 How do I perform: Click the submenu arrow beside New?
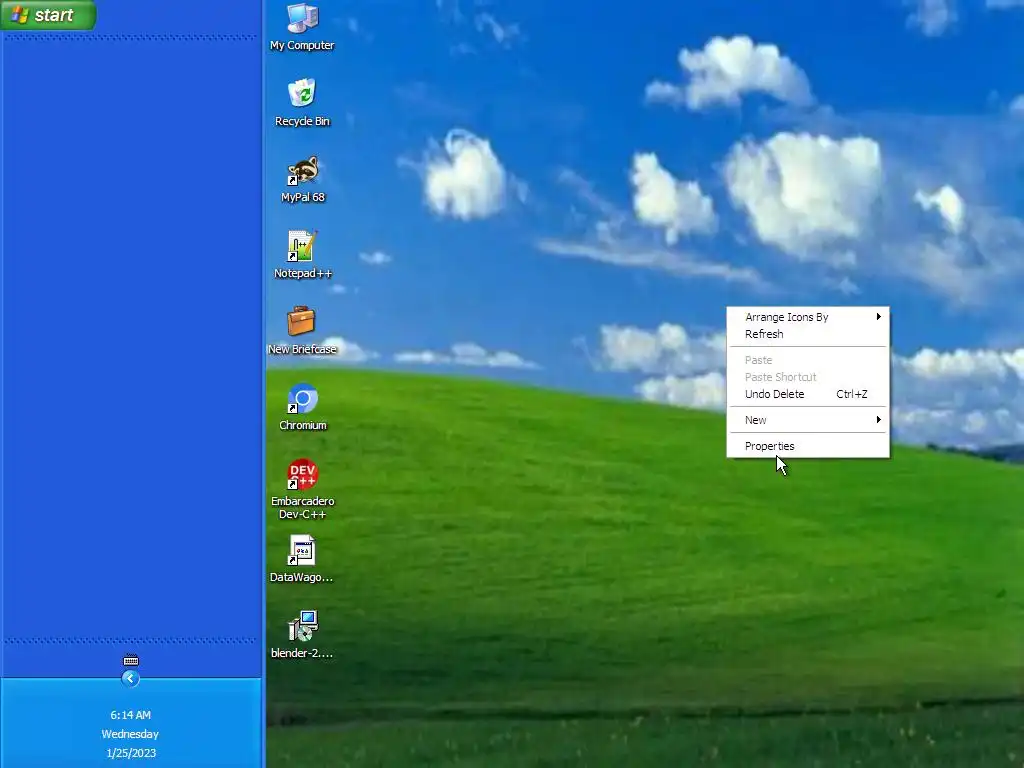tap(878, 420)
